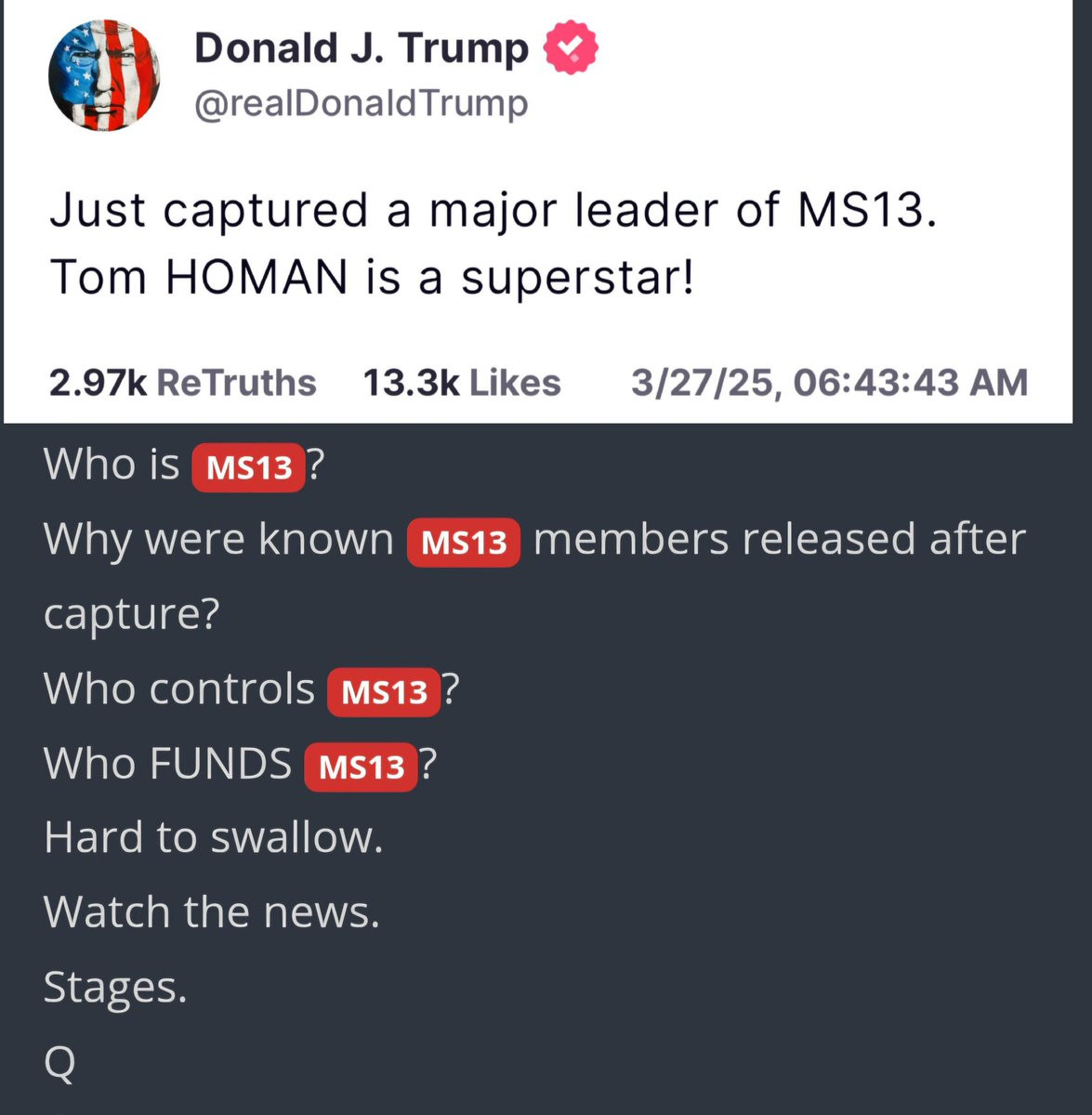Click the 3/27/25 post timestamp
1092x1115 pixels.
829,383
